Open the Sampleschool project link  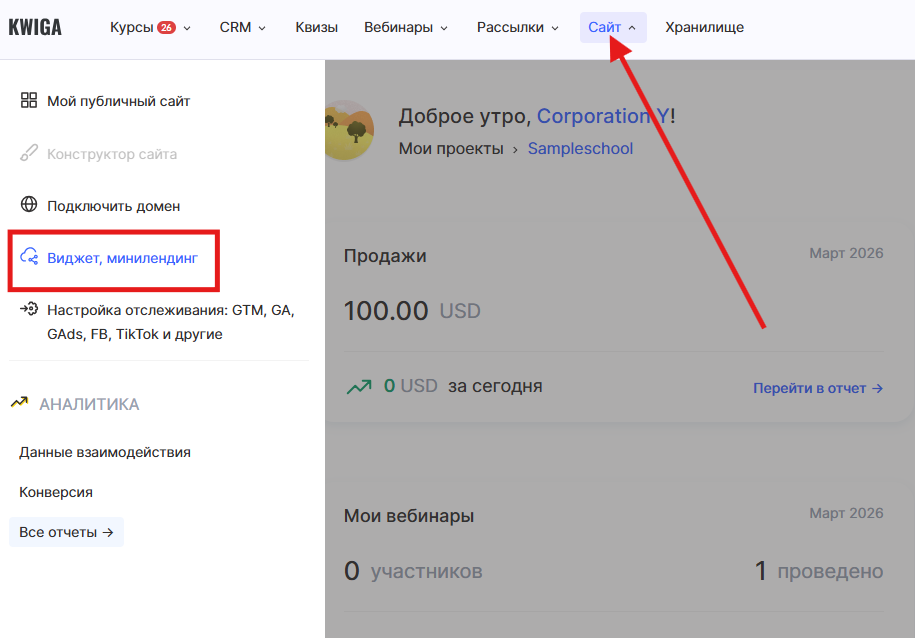(x=580, y=148)
